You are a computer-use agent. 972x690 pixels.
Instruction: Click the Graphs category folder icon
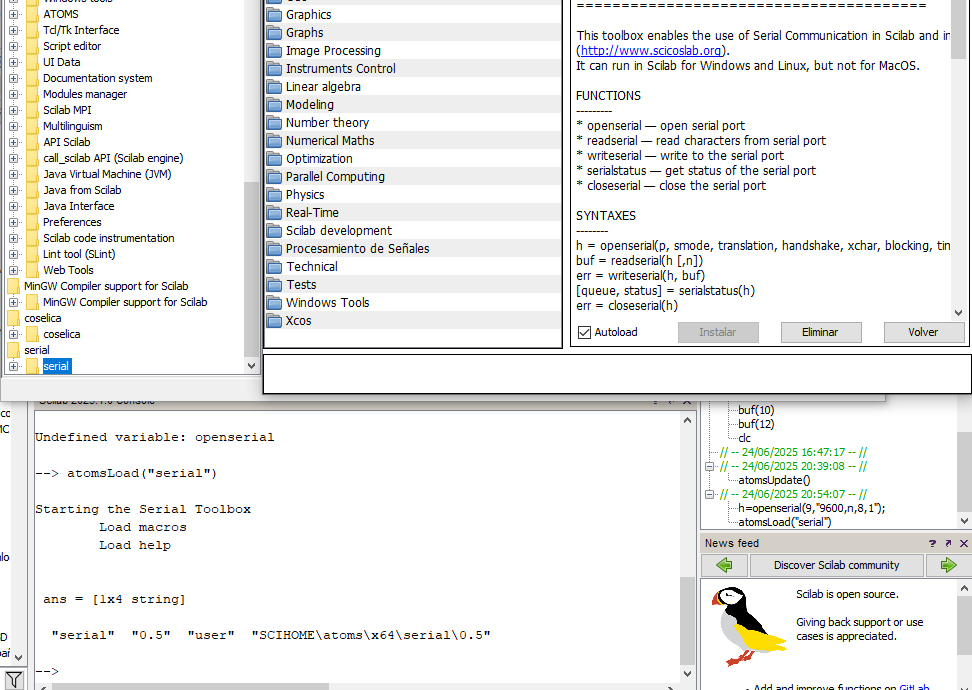tap(274, 33)
